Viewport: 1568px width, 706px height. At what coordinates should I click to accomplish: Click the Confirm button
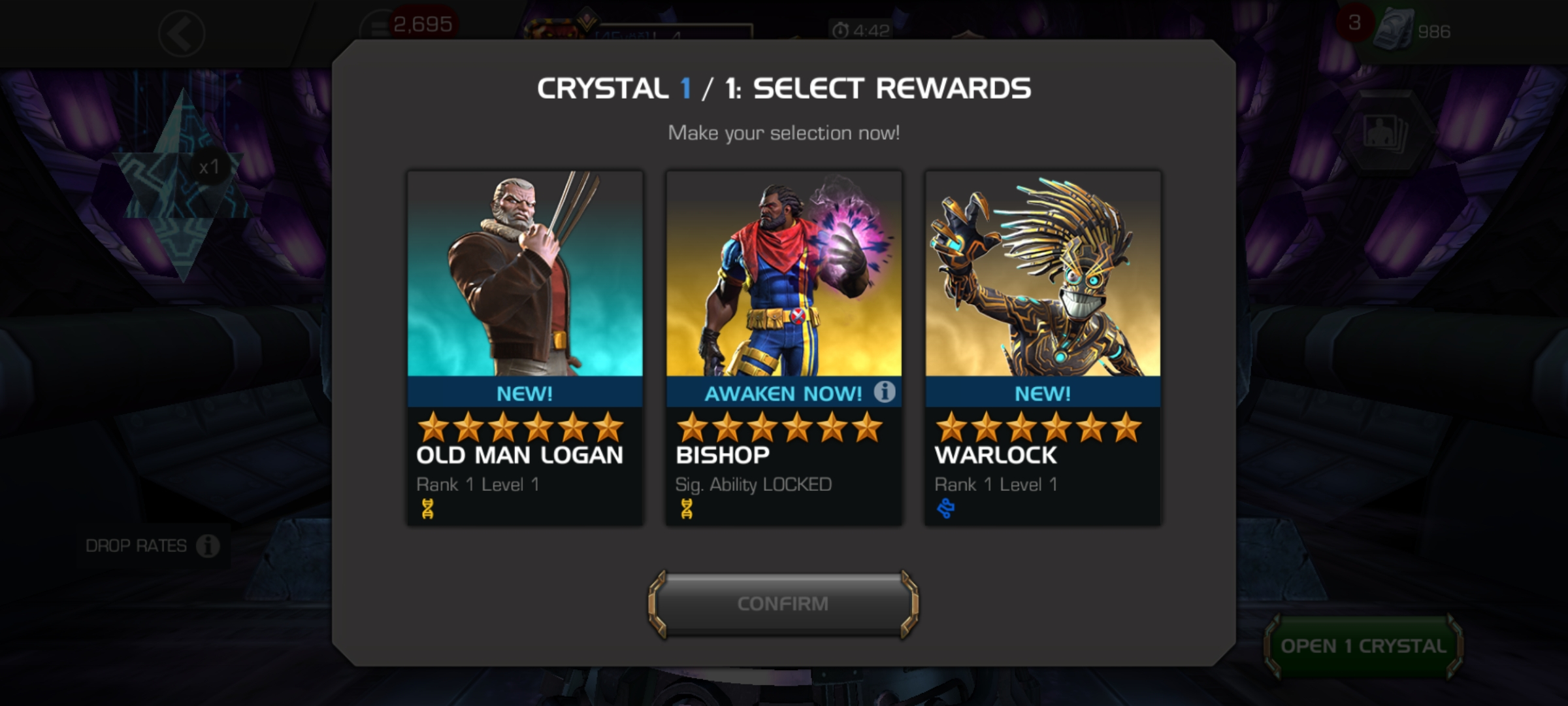783,603
